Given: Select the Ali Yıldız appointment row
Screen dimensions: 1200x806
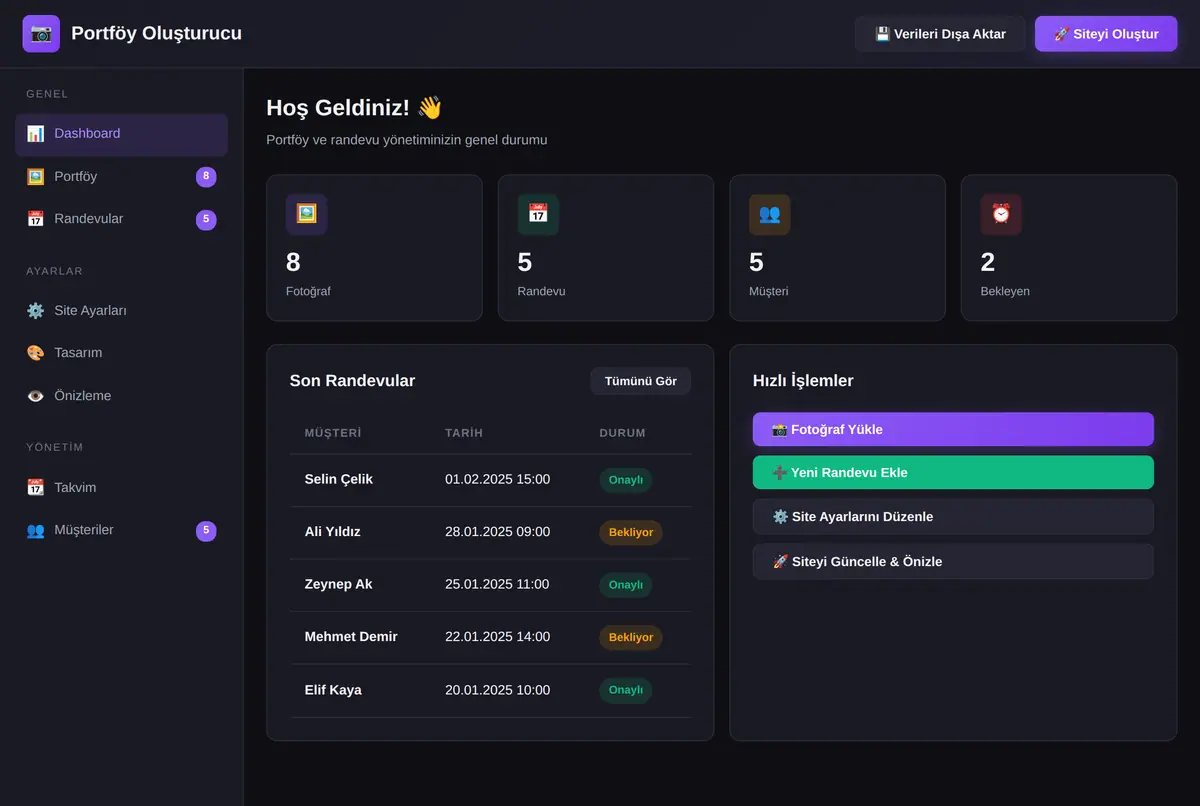Looking at the screenshot, I should click(x=490, y=532).
